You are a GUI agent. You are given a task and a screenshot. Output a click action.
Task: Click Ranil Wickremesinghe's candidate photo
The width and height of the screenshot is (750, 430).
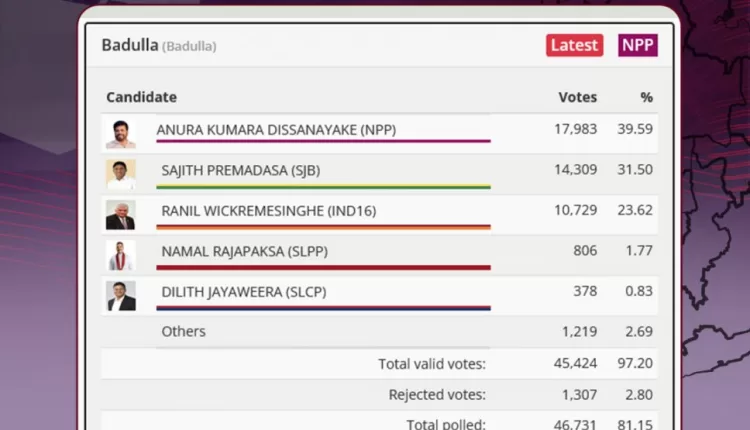pyautogui.click(x=121, y=215)
